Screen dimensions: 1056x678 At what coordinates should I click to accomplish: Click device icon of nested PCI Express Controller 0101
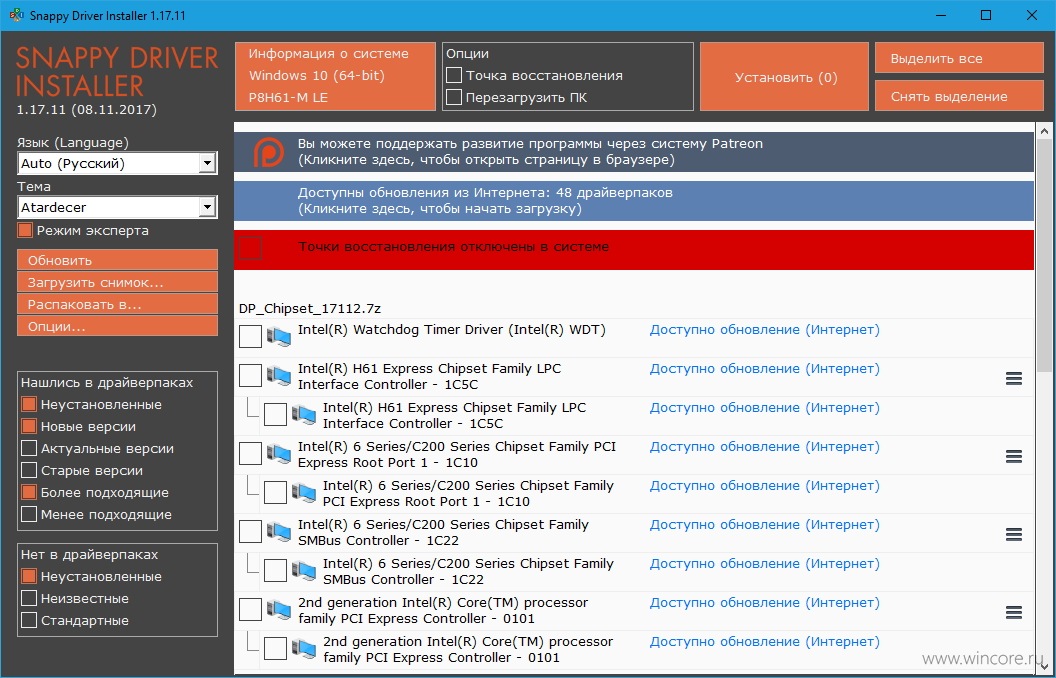point(304,648)
